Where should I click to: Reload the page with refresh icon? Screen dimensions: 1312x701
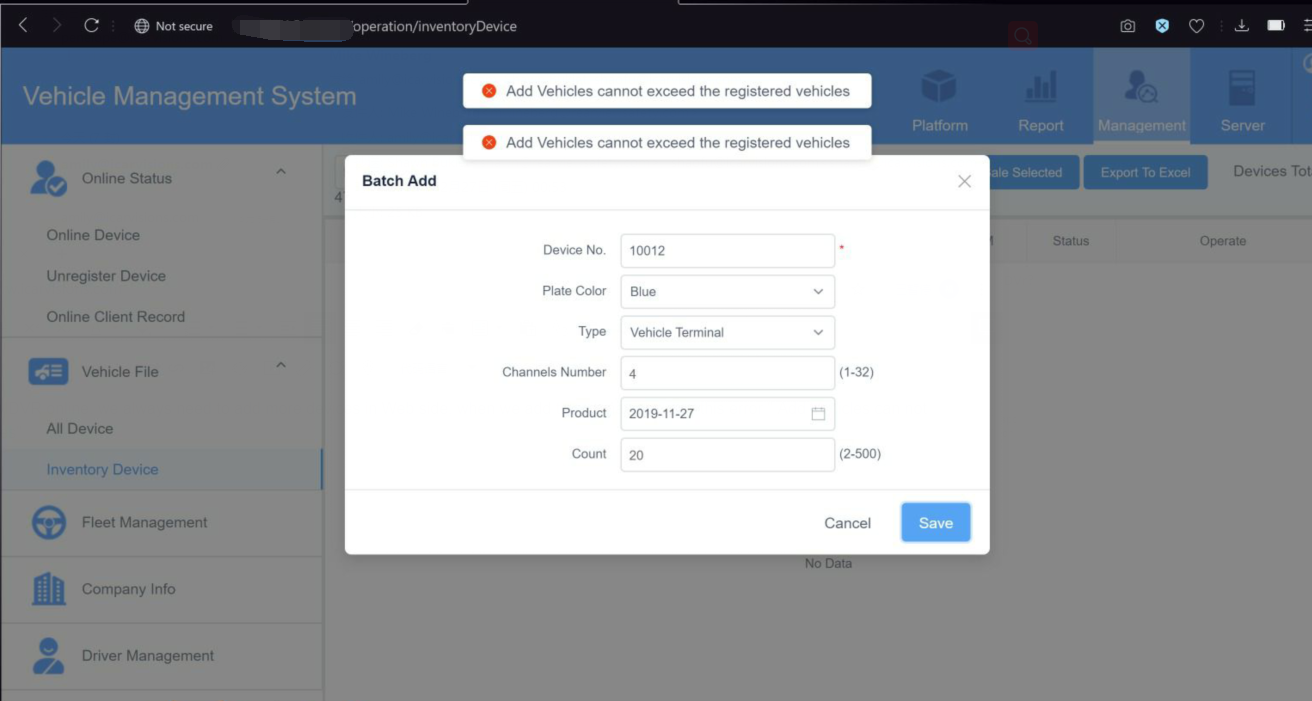pos(91,26)
